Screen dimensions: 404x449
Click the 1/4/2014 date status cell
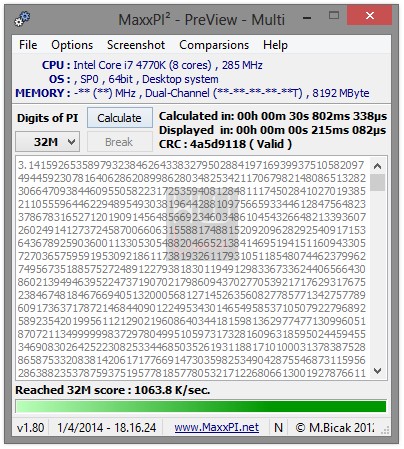click(x=107, y=428)
